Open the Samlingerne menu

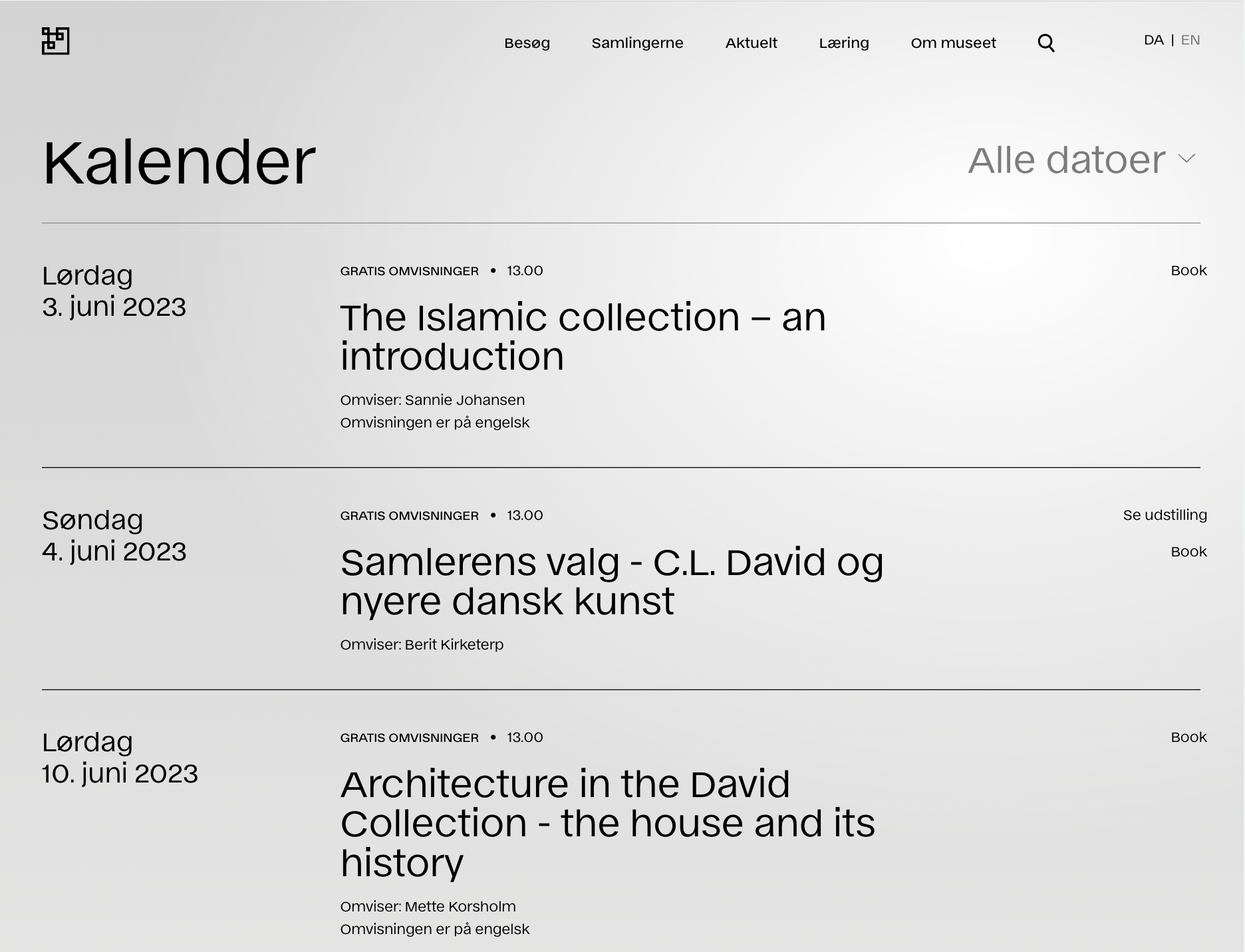tap(637, 43)
